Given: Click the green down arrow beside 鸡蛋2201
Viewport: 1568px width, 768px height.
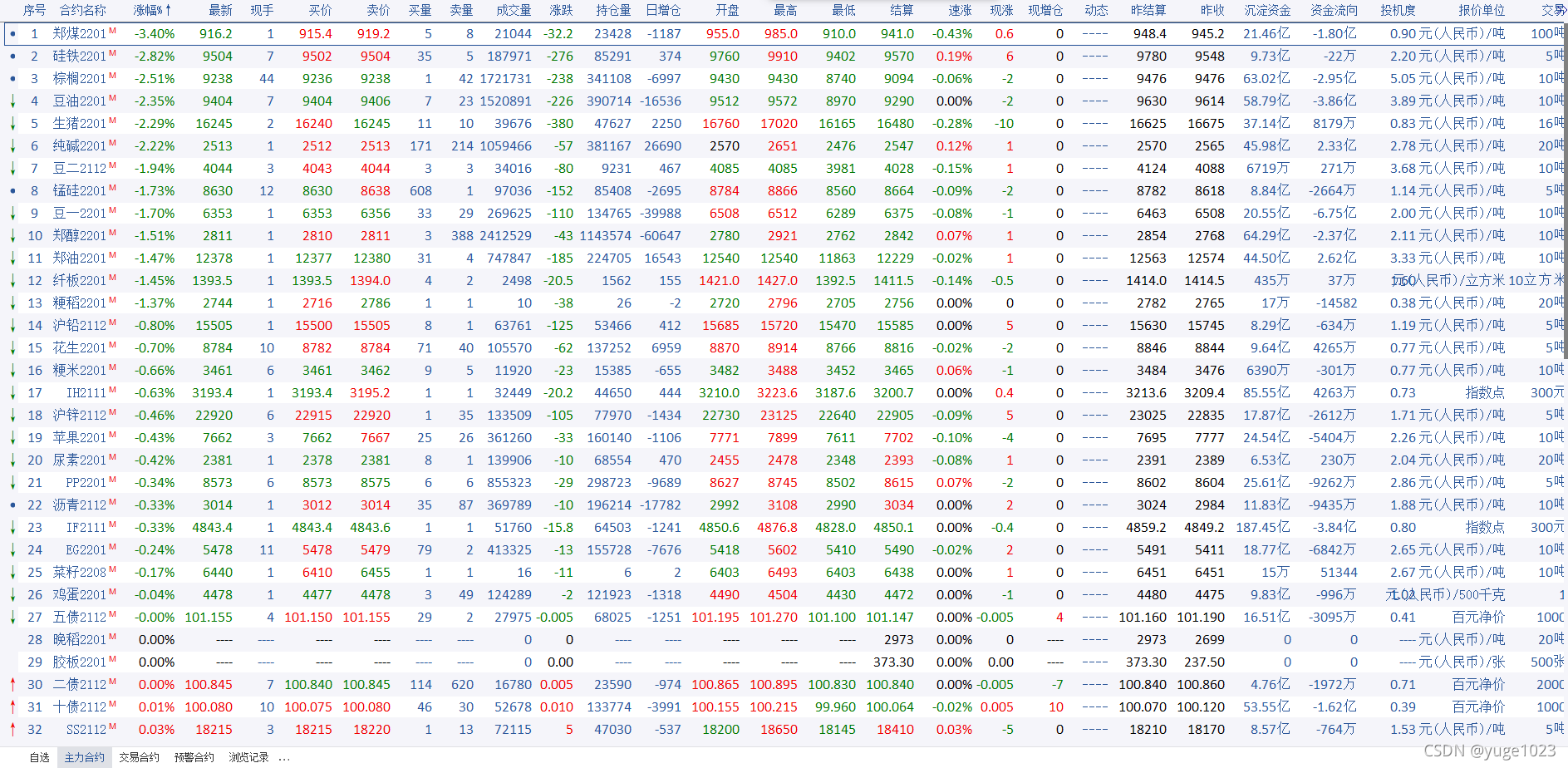Looking at the screenshot, I should [x=12, y=595].
